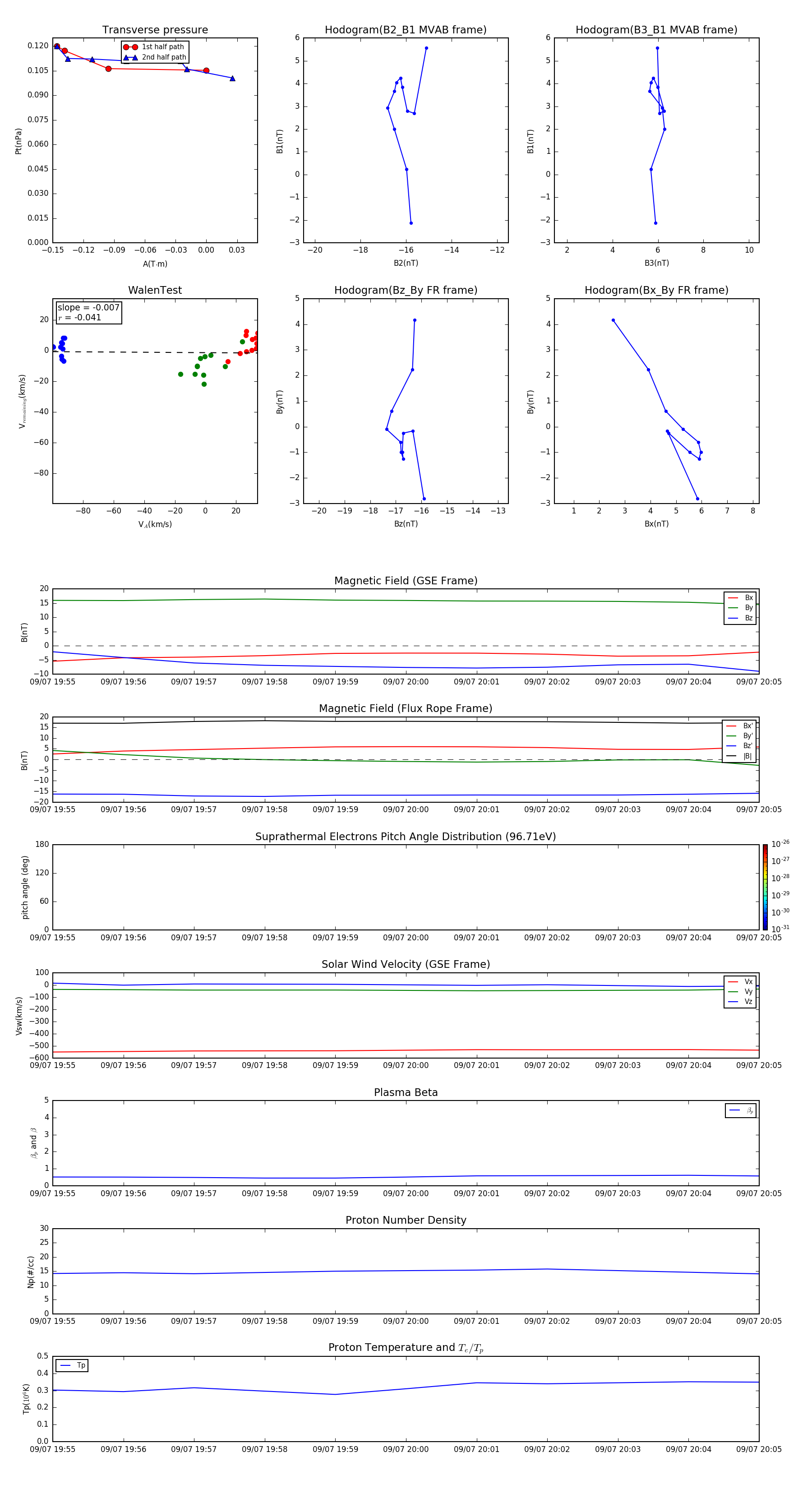Screen dimensions: 812x1489
Task: Click the 'By' legend entry in GSE magnetic plot
Action: (740, 607)
